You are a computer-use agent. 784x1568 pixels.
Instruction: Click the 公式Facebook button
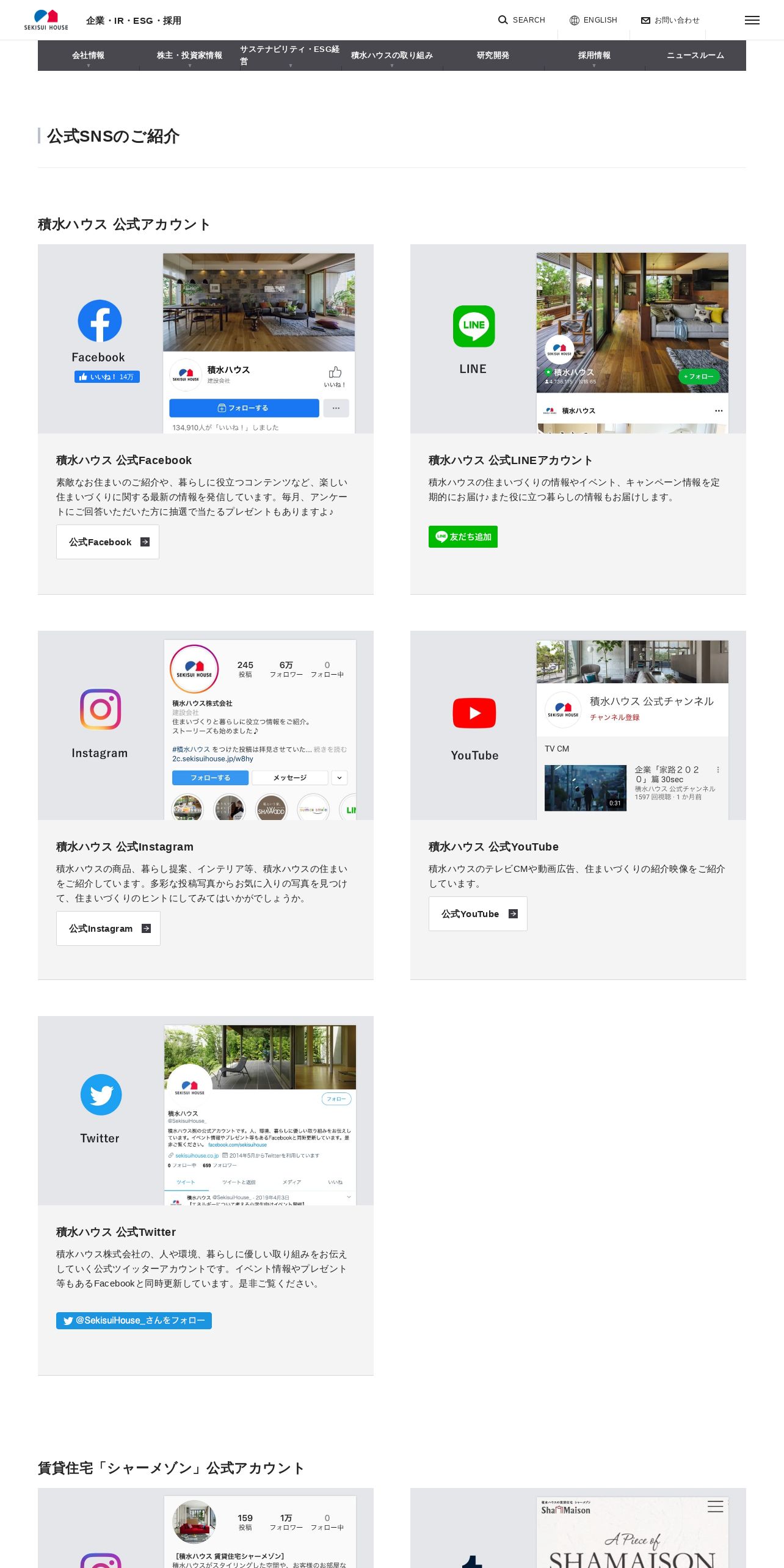point(107,542)
